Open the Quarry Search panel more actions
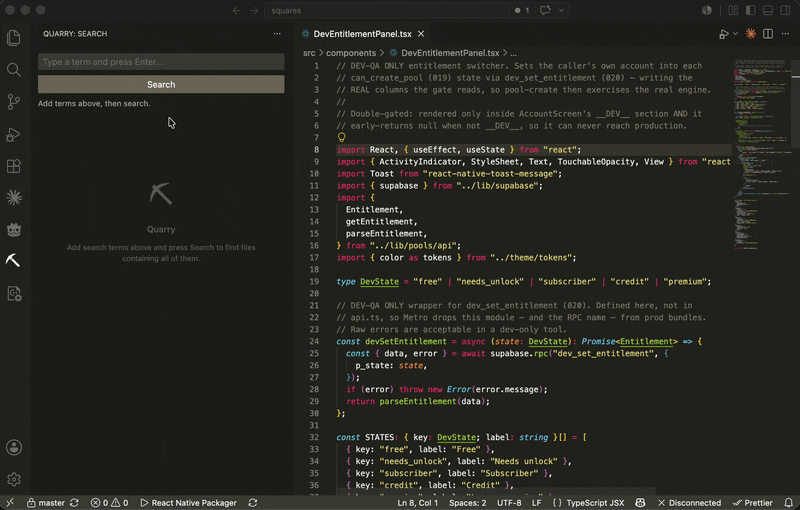The width and height of the screenshot is (800, 510). click(x=277, y=34)
